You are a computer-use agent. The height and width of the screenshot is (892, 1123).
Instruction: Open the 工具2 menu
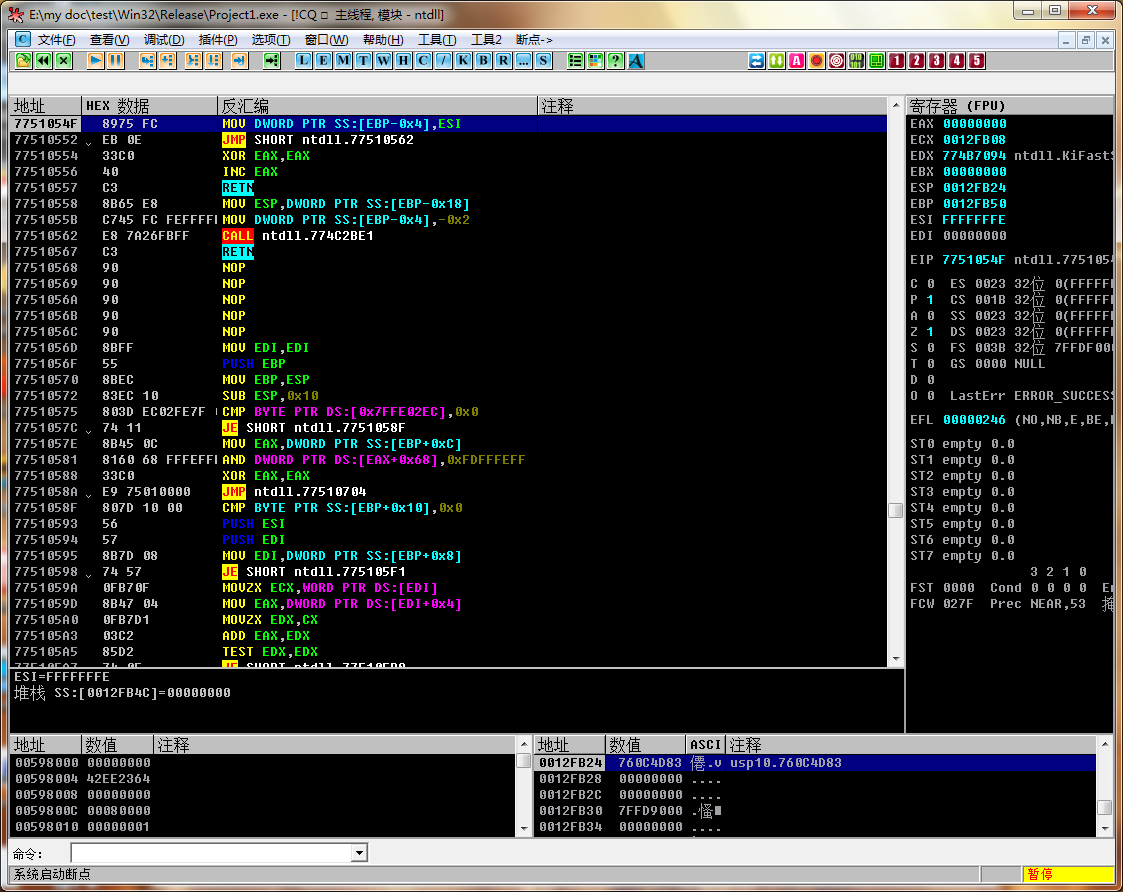[x=486, y=39]
